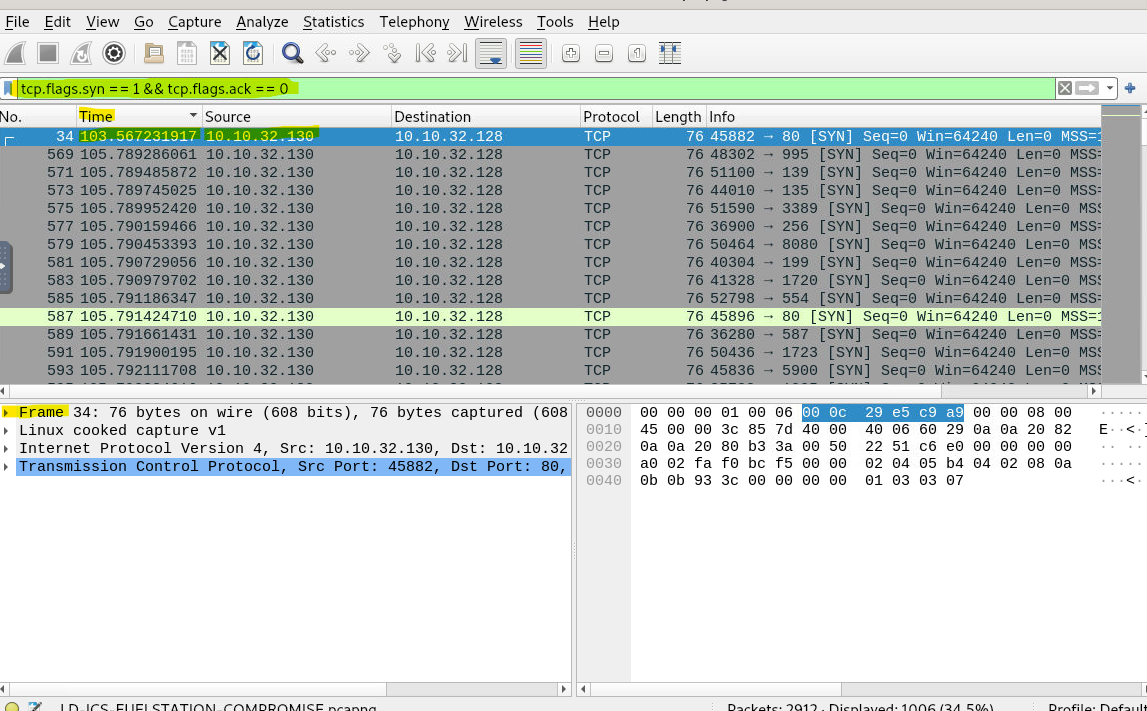Screen dimensions: 1147x711
Task: Click the add filter button plus
Action: click(1130, 89)
